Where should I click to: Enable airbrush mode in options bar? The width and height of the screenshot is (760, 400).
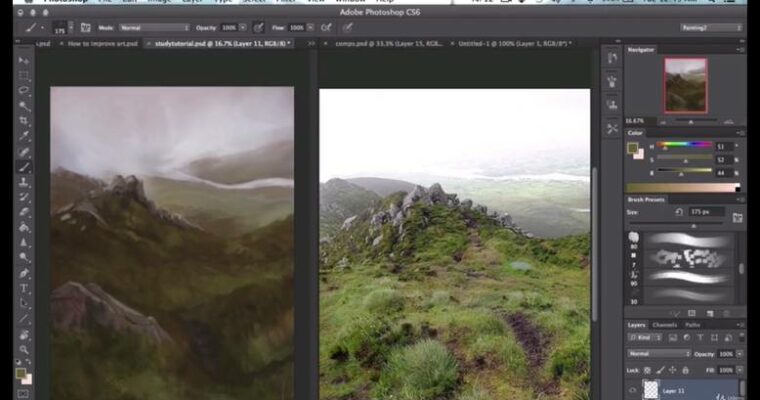326,28
